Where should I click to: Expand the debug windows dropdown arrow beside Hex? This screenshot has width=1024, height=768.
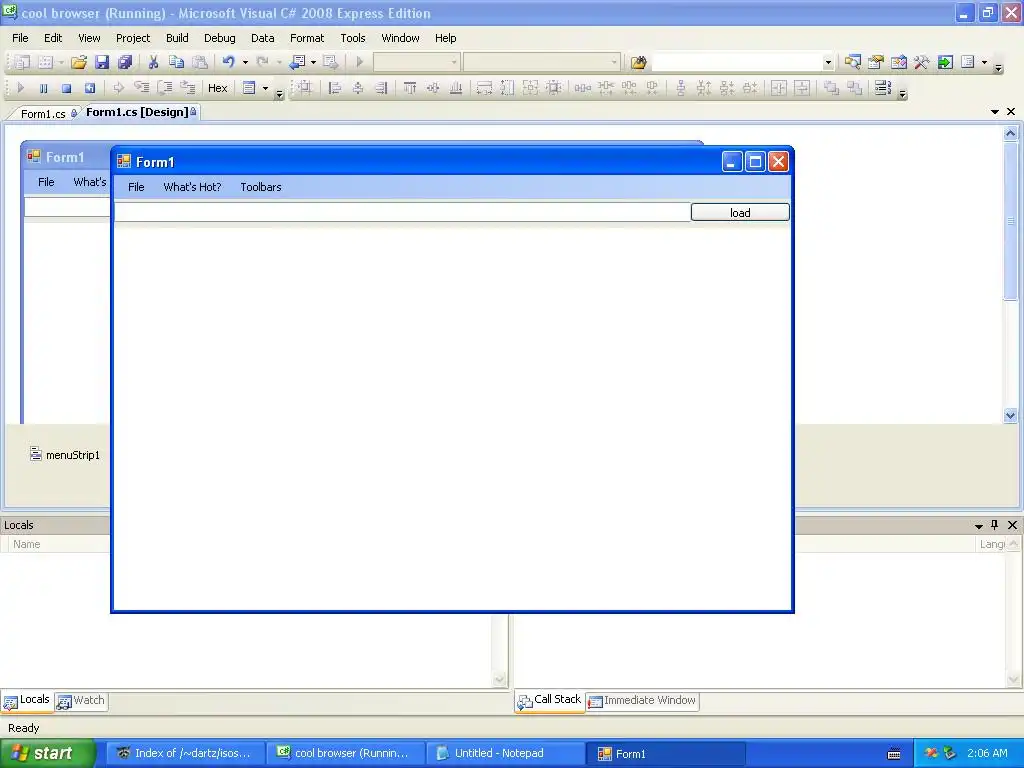click(265, 88)
